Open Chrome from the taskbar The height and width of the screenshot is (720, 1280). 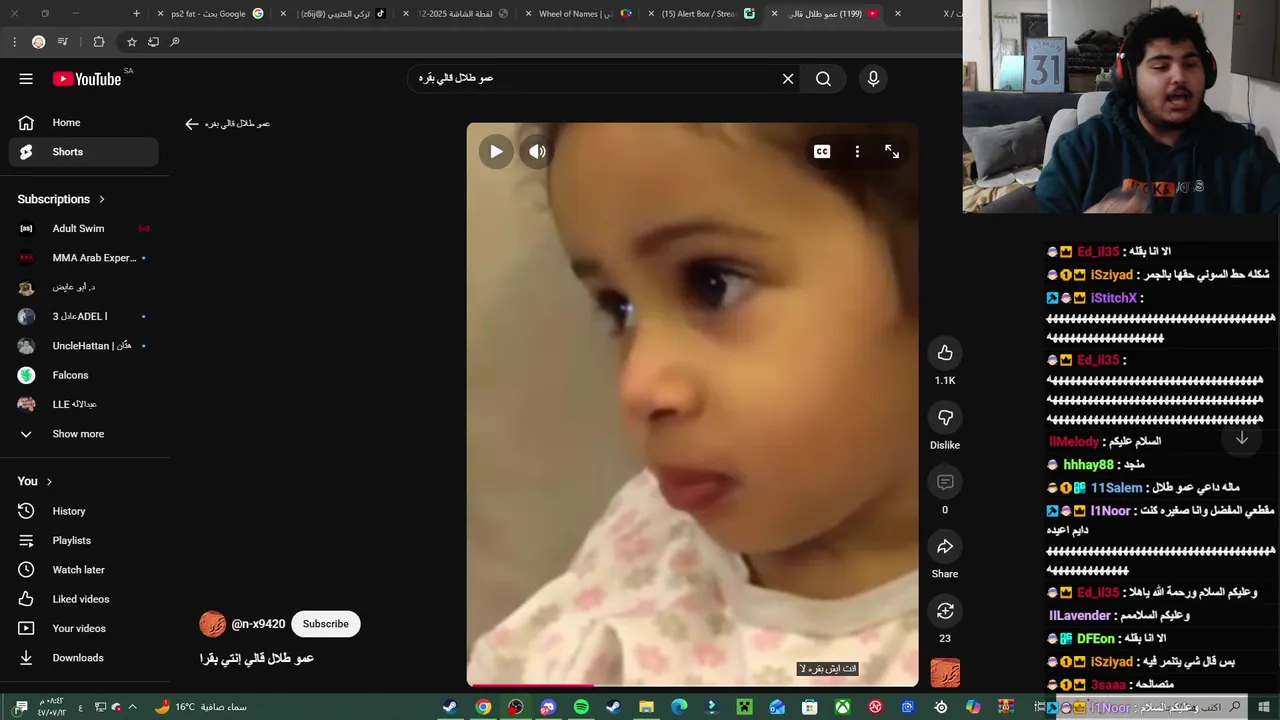483,707
